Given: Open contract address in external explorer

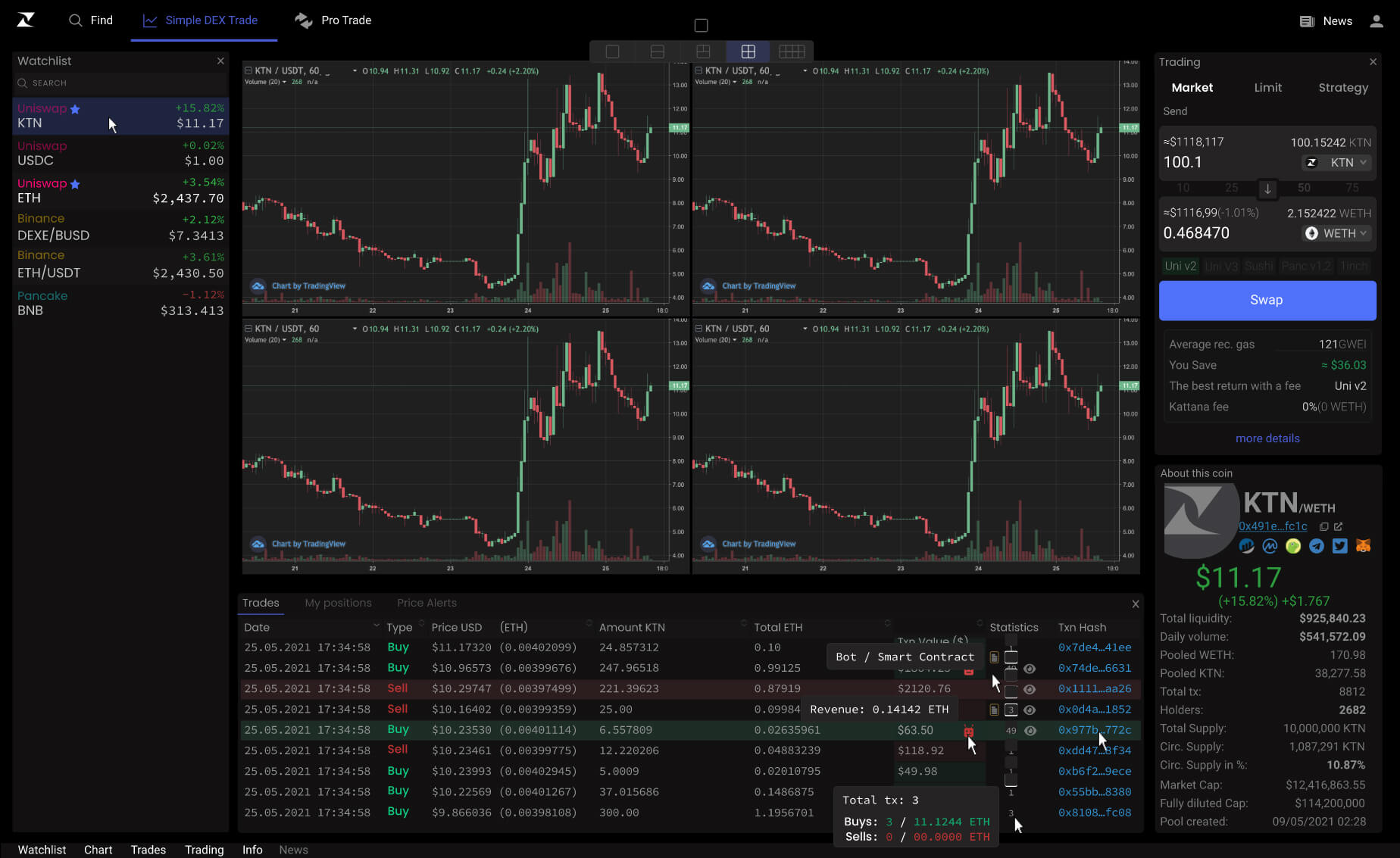Looking at the screenshot, I should click(1338, 527).
